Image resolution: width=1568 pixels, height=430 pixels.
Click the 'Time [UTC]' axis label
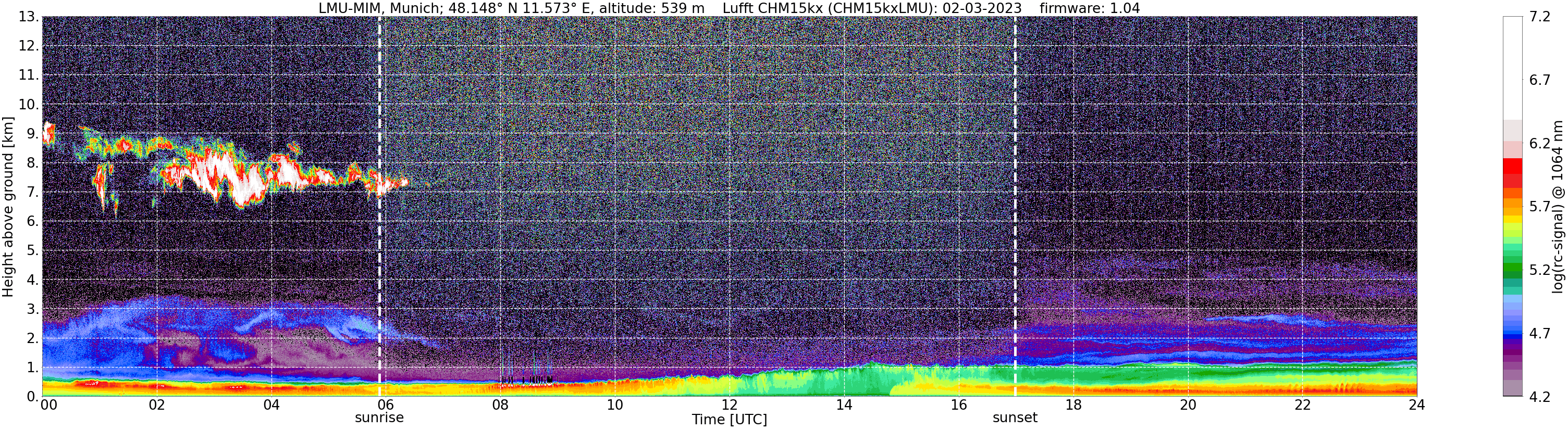(x=729, y=420)
